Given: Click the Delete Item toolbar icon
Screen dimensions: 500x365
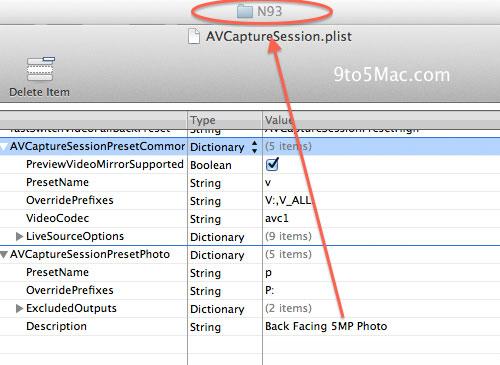Looking at the screenshot, I should [41, 69].
